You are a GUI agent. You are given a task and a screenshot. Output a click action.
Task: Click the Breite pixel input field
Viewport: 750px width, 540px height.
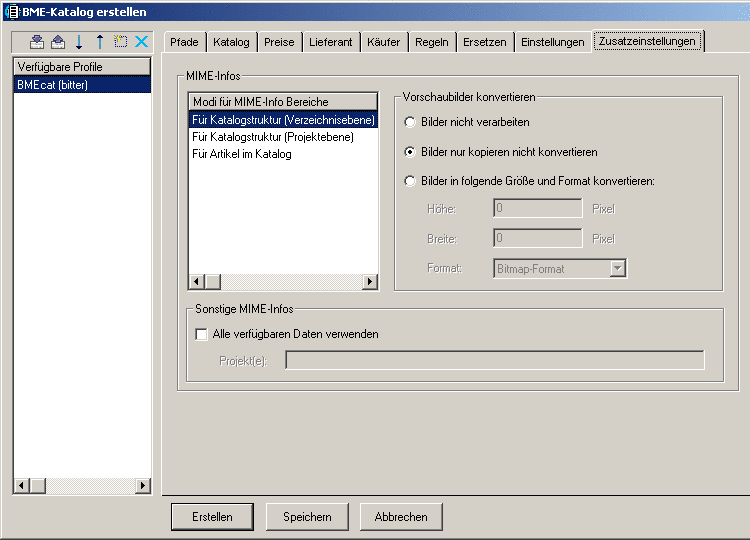[x=538, y=238]
